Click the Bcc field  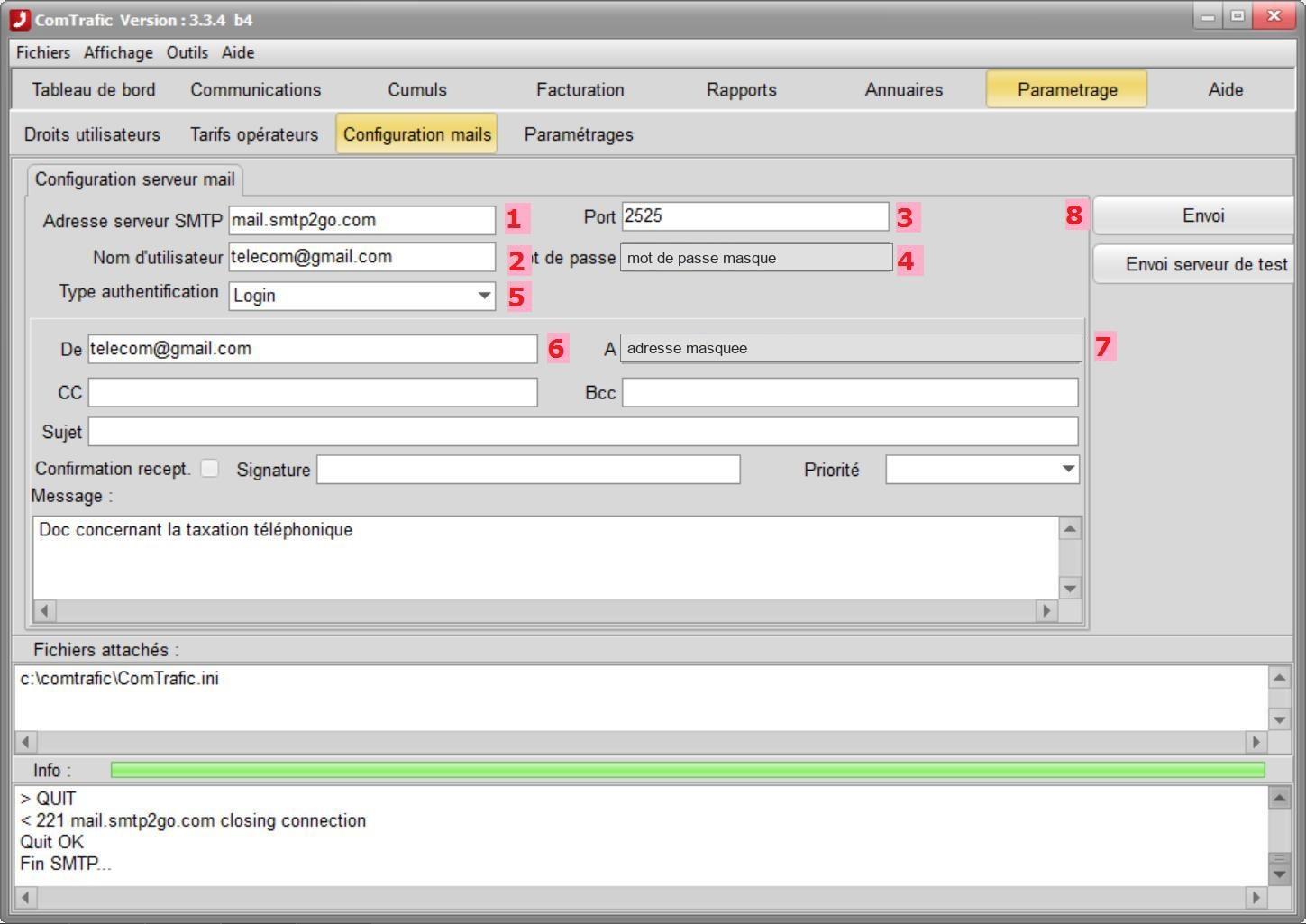850,392
